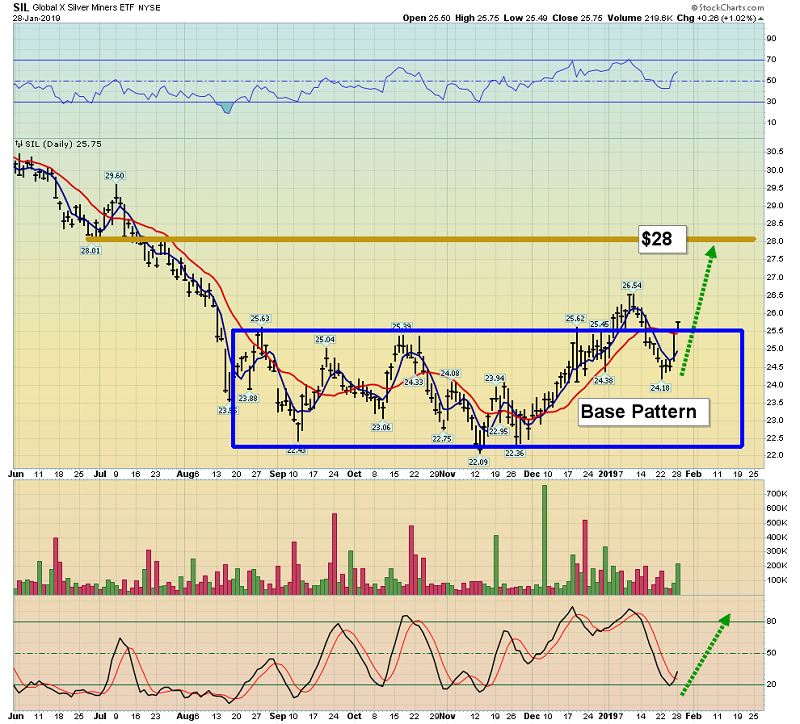Open the StockCharts.com copyright text
This screenshot has width=800, height=724.
point(728,7)
